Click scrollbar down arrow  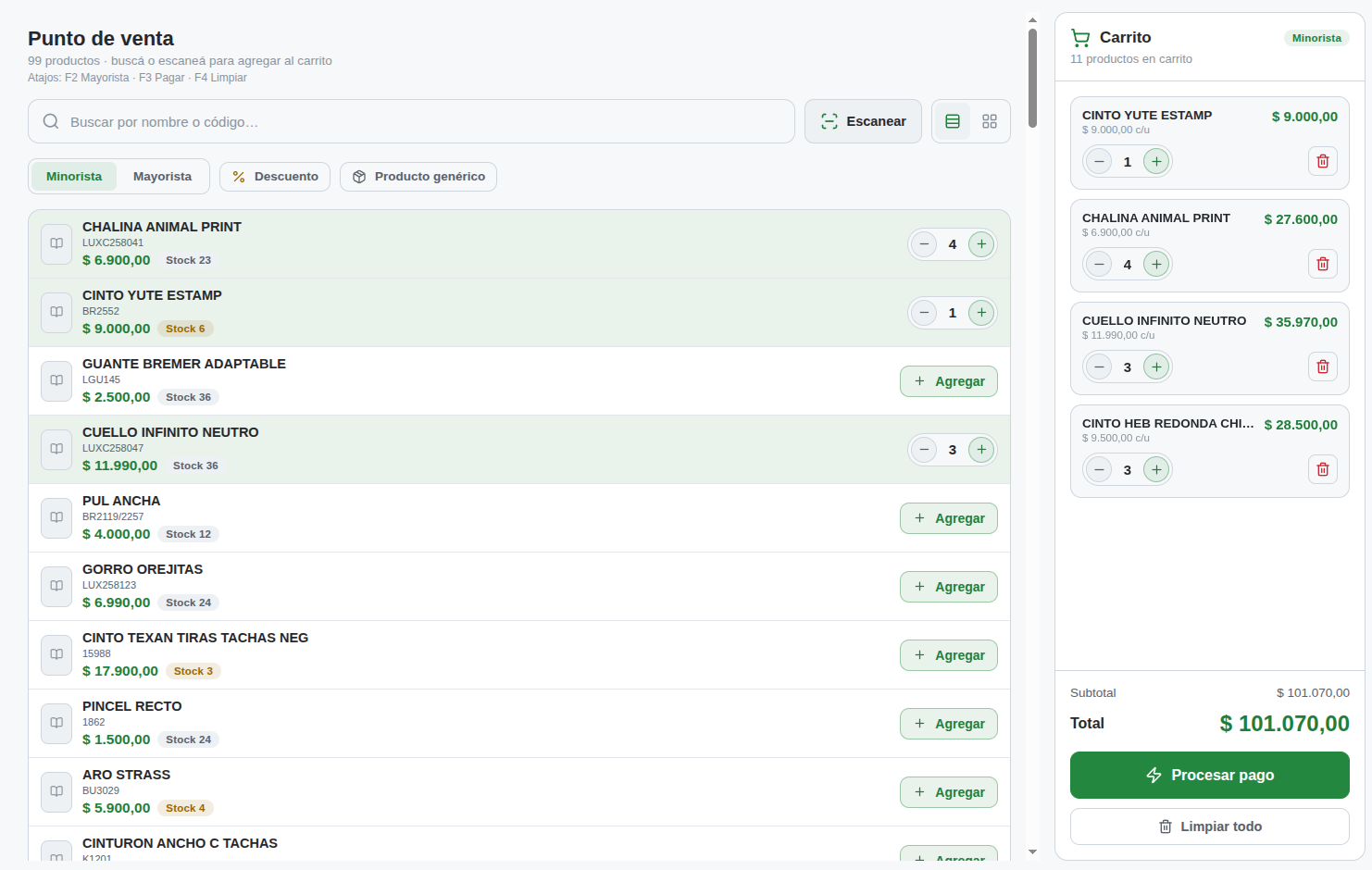1032,851
